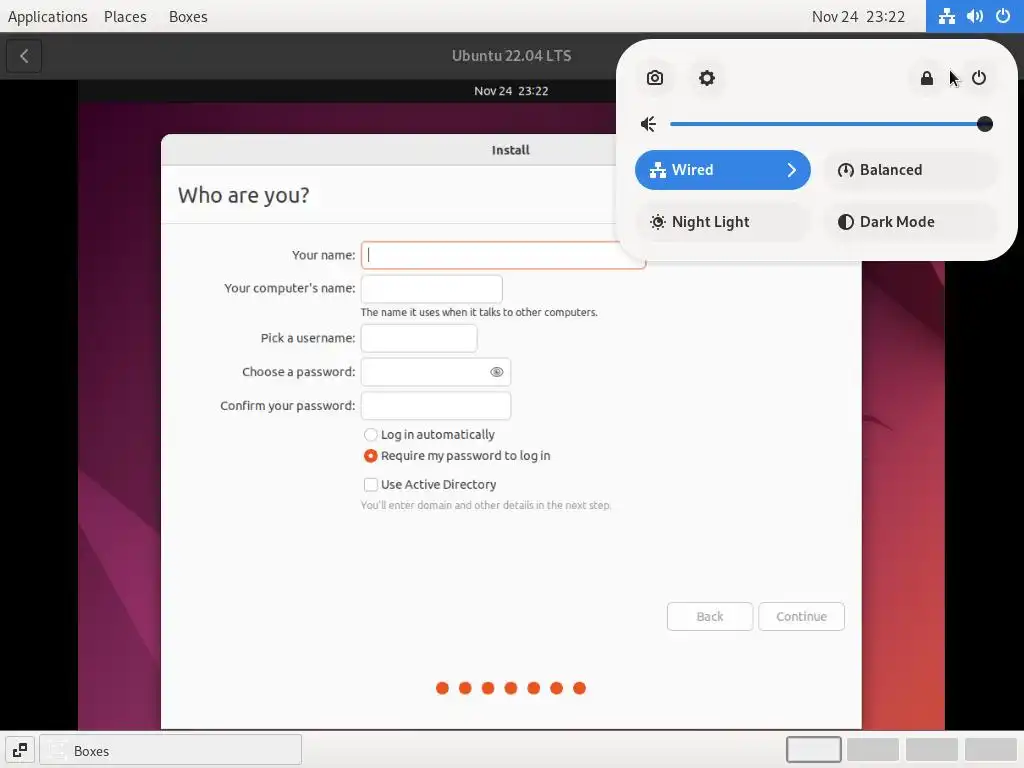The image size is (1024, 768).
Task: Go back with the Boxes back arrow
Action: (x=24, y=56)
